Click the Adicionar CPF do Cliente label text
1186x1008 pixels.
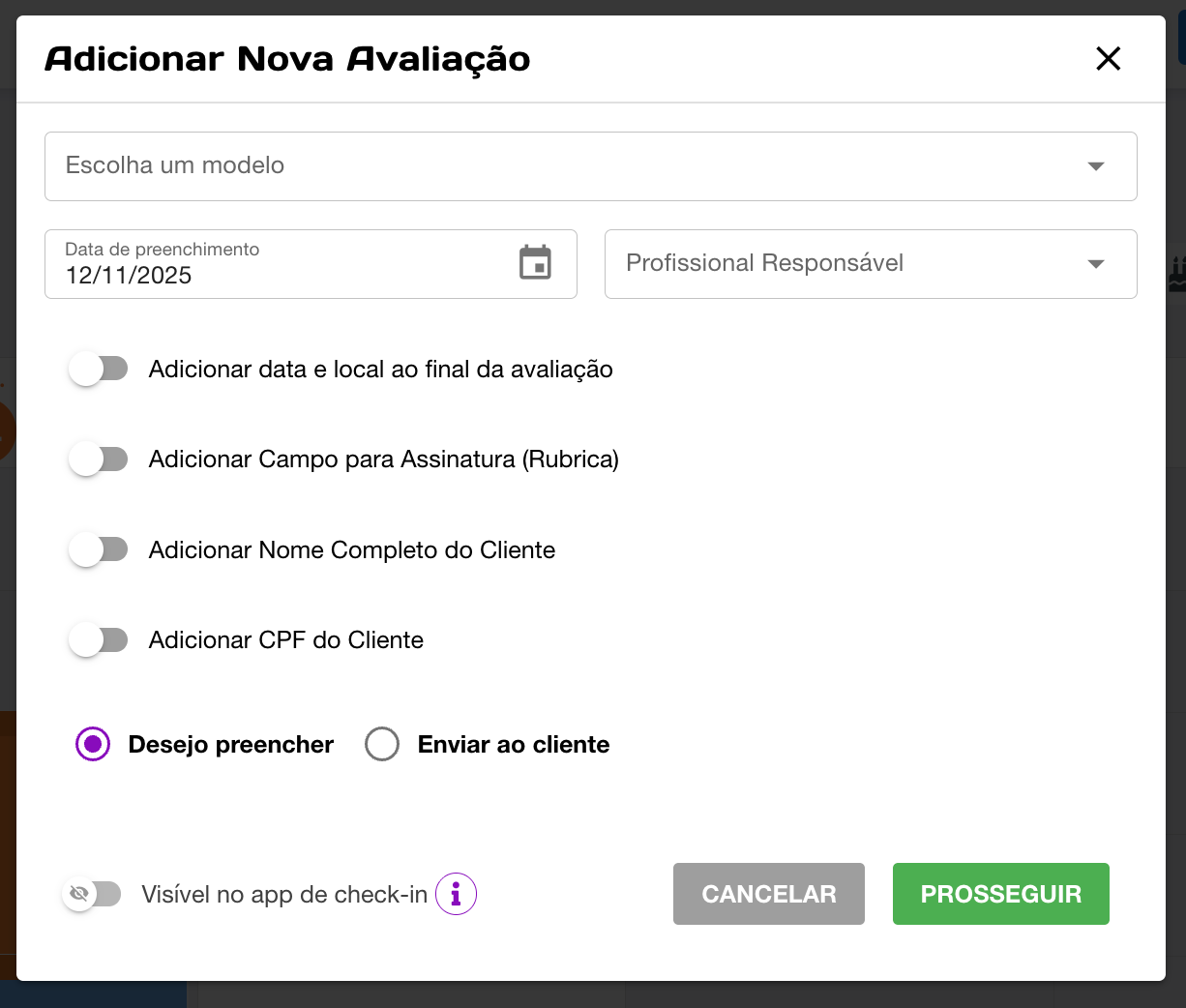pos(285,640)
